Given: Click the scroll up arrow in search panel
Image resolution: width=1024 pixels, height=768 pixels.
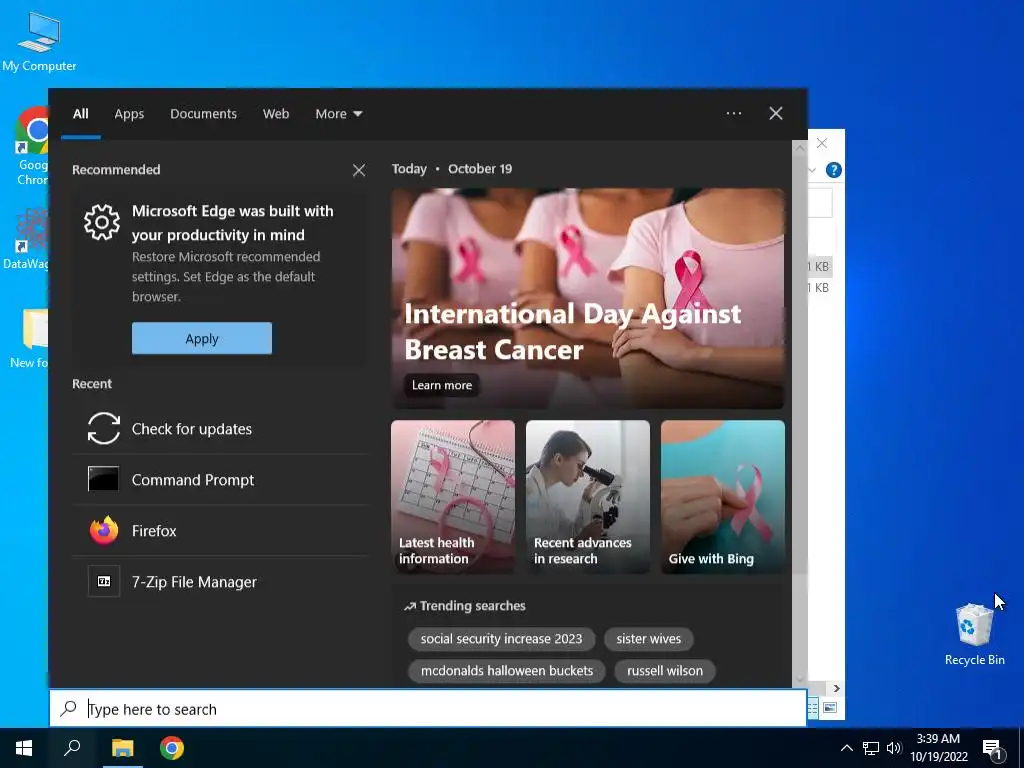Looking at the screenshot, I should 800,148.
